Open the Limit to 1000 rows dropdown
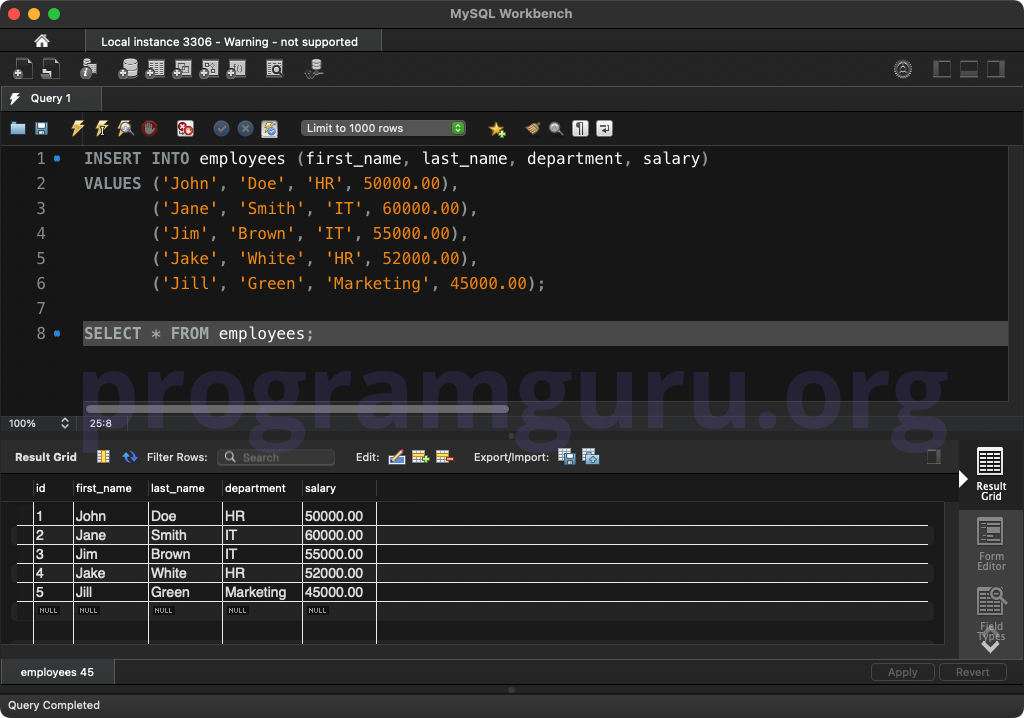The height and width of the screenshot is (718, 1024). (x=383, y=128)
